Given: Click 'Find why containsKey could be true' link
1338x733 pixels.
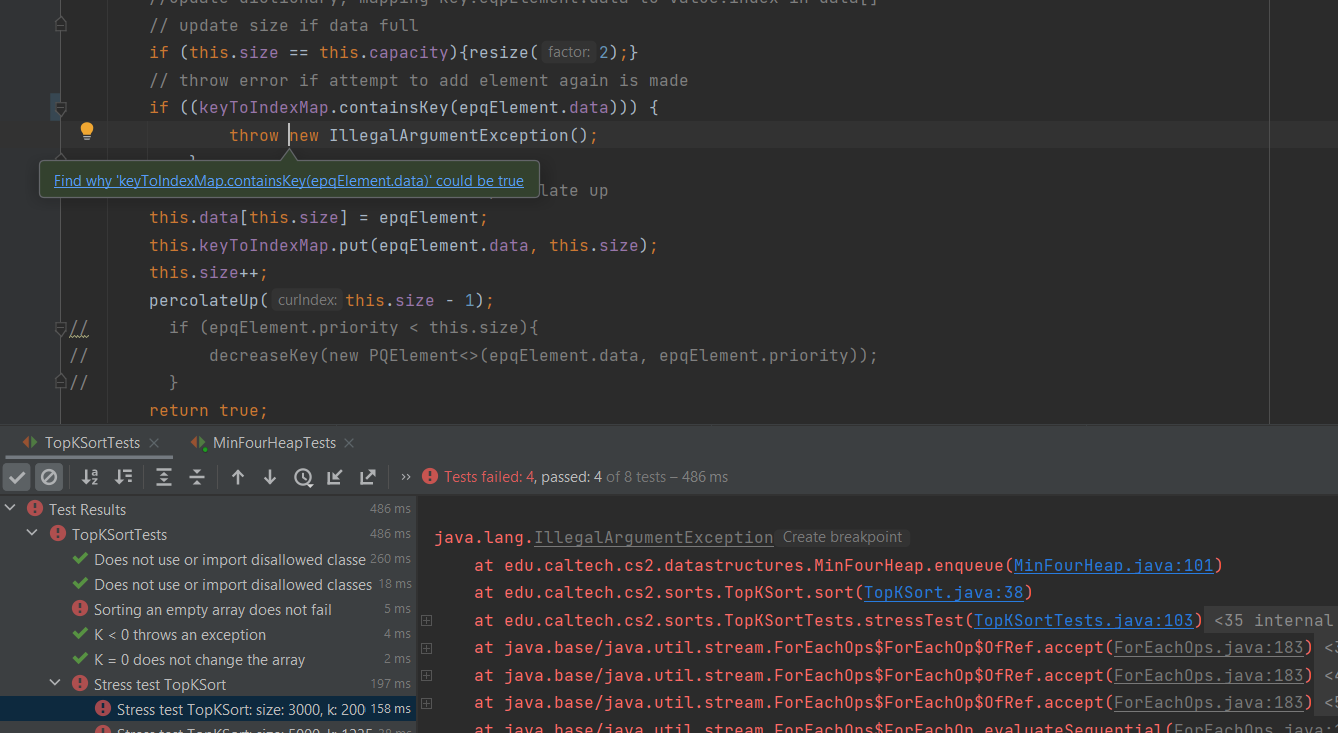Looking at the screenshot, I should pos(288,181).
